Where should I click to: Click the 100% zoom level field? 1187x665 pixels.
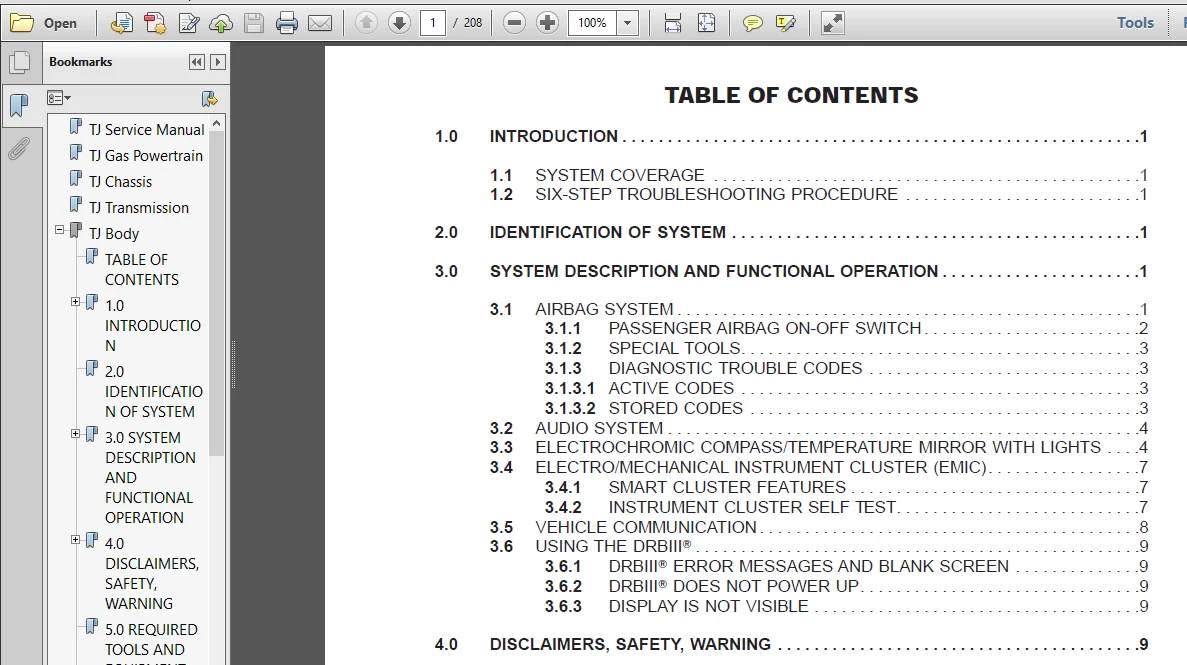[593, 23]
